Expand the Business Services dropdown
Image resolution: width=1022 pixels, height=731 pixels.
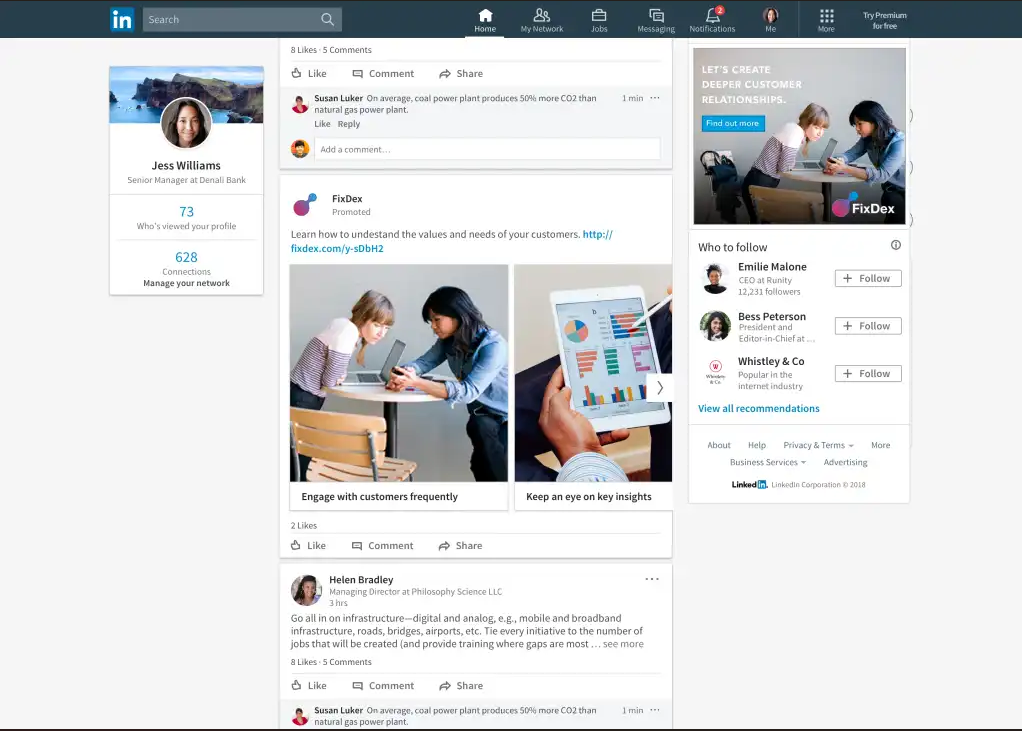coord(768,462)
